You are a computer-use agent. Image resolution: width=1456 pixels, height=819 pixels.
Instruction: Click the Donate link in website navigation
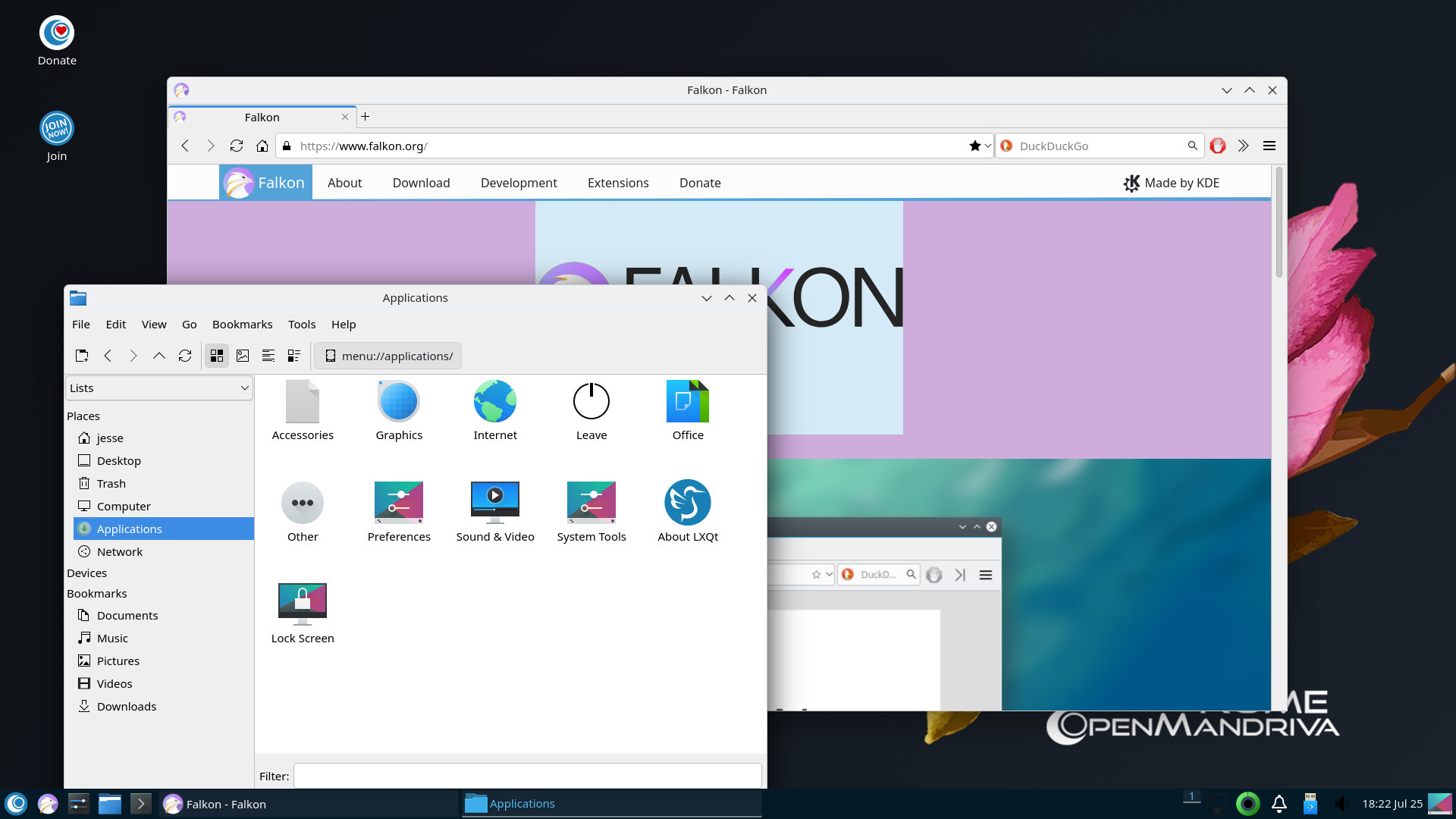[700, 183]
